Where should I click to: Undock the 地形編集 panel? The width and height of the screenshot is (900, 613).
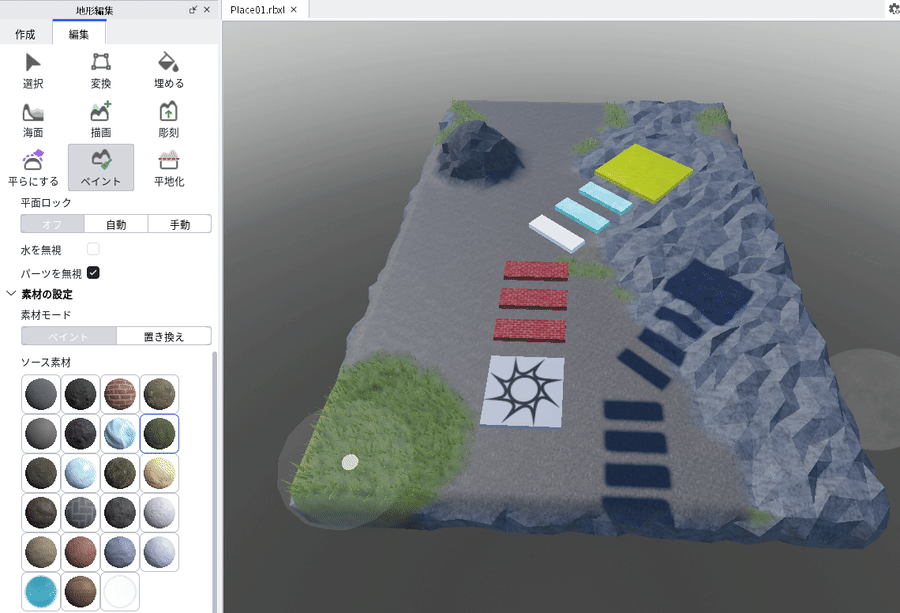pos(193,10)
